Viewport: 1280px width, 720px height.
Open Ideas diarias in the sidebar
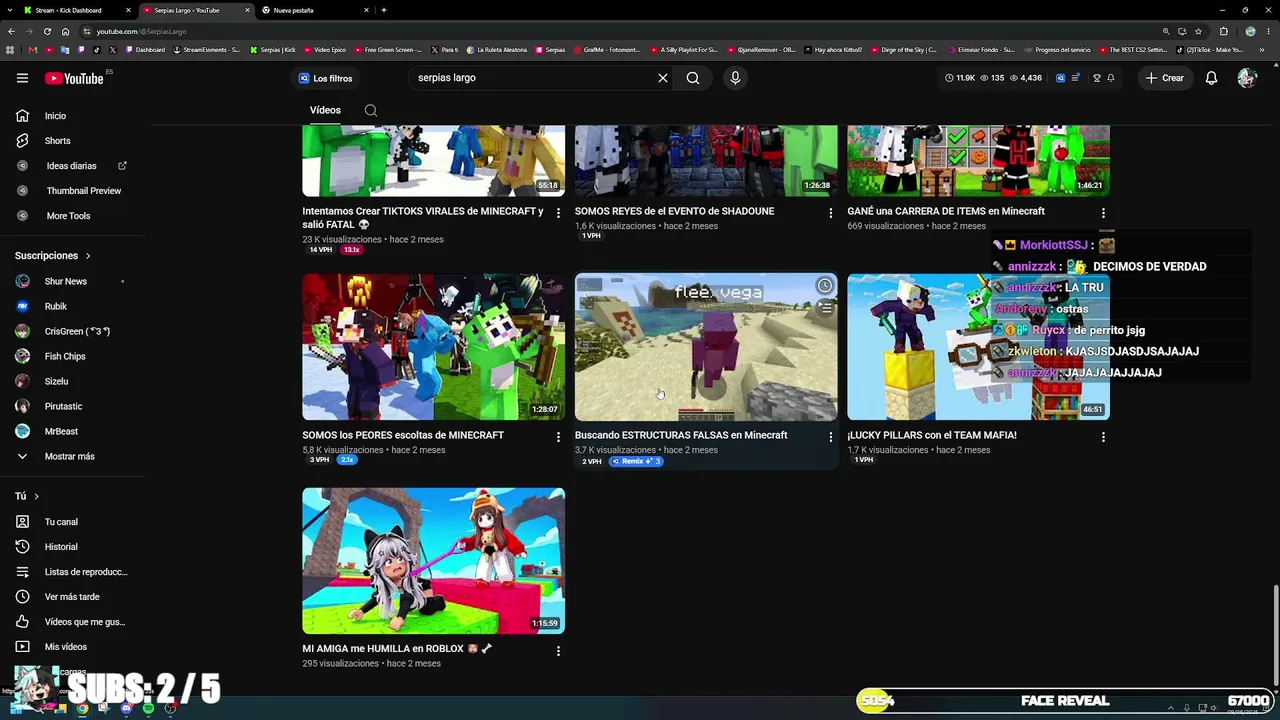tap(71, 166)
